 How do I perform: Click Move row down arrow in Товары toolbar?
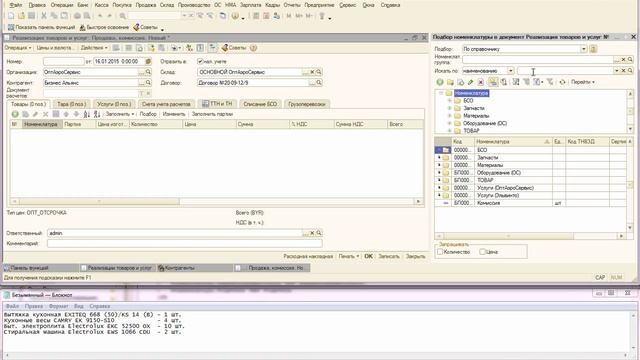coord(76,114)
